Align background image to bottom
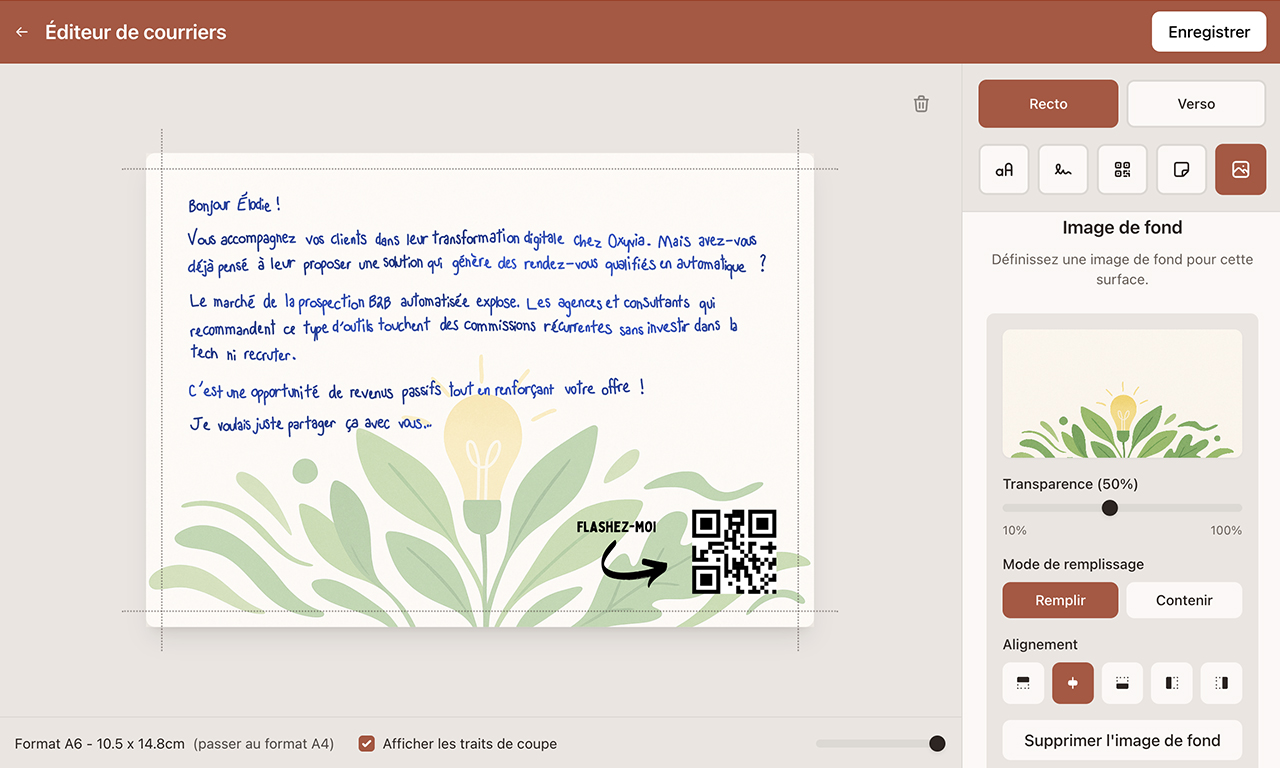This screenshot has height=768, width=1280. [x=1122, y=683]
